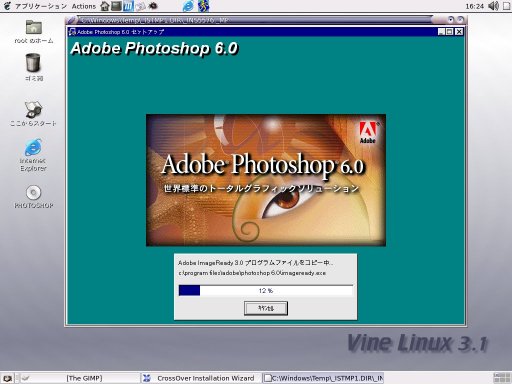Click the show desktop button in bottom panel
Viewport: 512px width, 384px height.
pyautogui.click(x=7, y=378)
